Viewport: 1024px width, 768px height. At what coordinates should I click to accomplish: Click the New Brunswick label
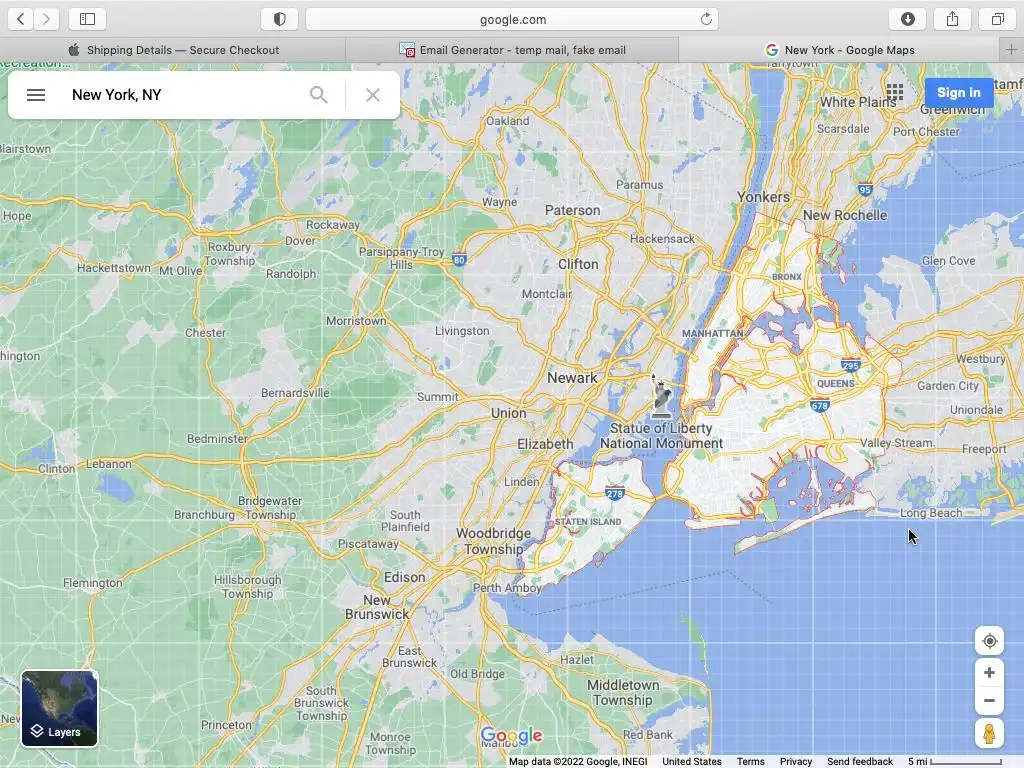pos(377,607)
